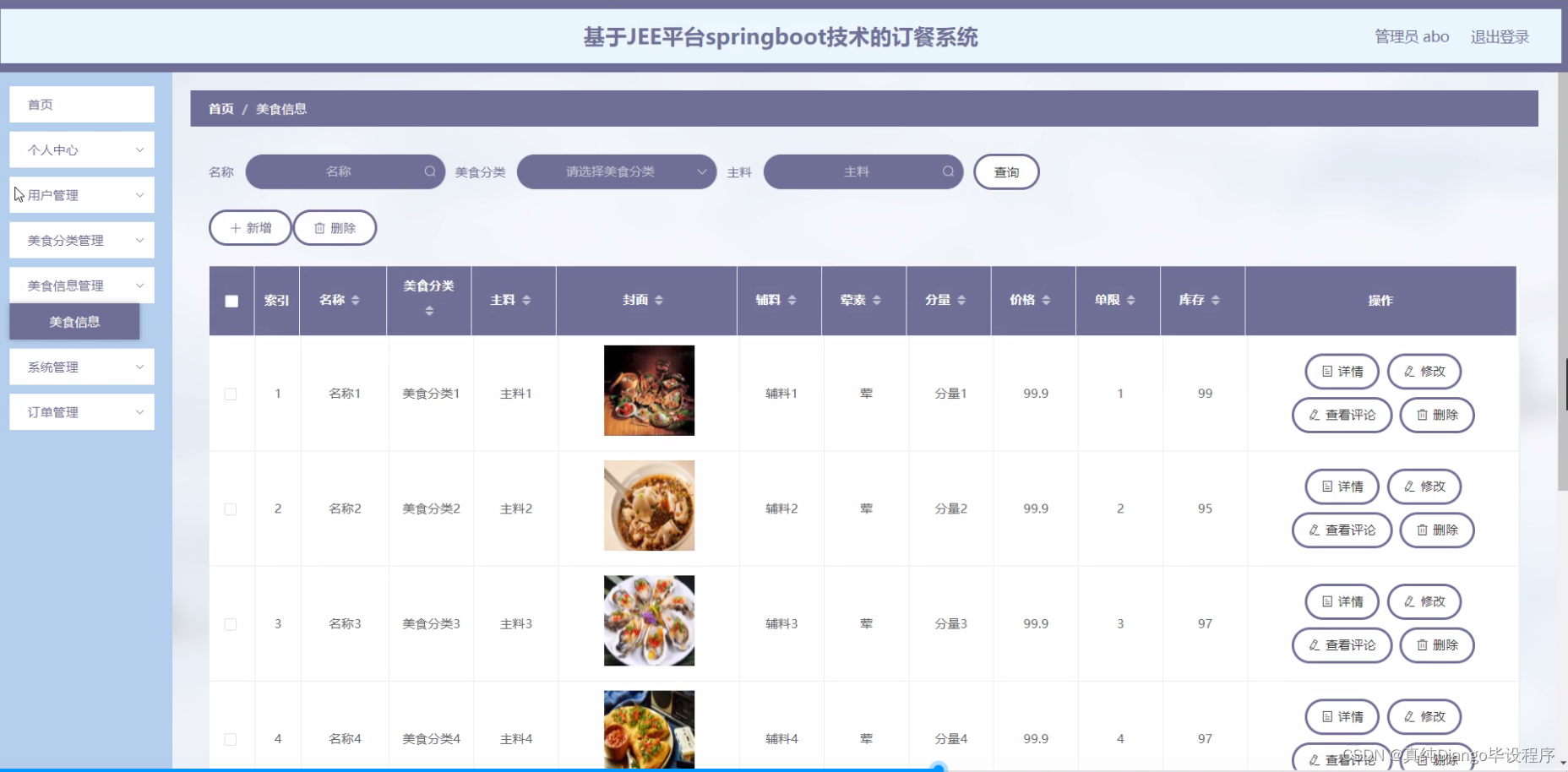This screenshot has width=1568, height=772.
Task: Click the plus icon on the 新增 button
Action: (235, 227)
